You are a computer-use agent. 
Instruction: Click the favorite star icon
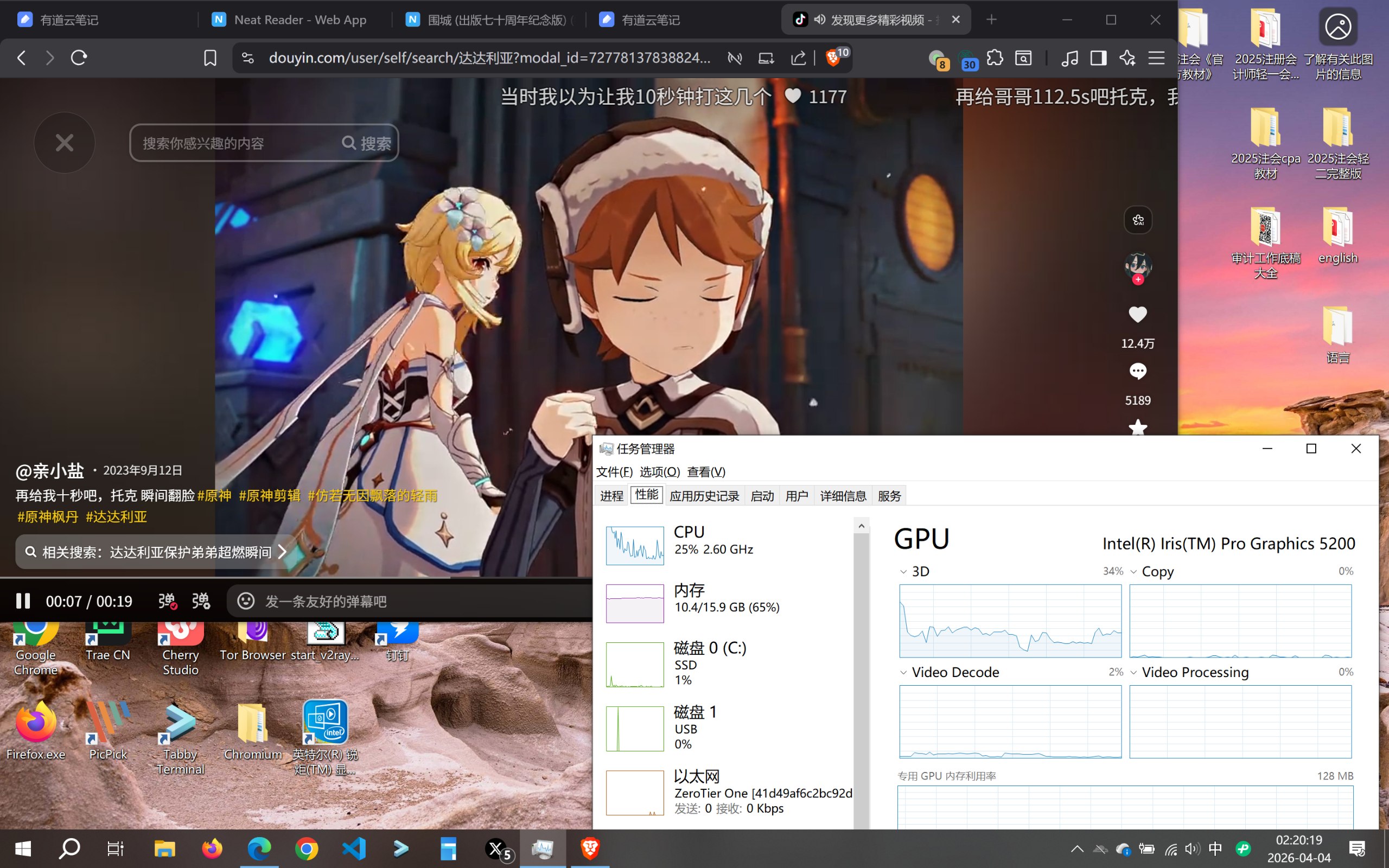click(1138, 427)
